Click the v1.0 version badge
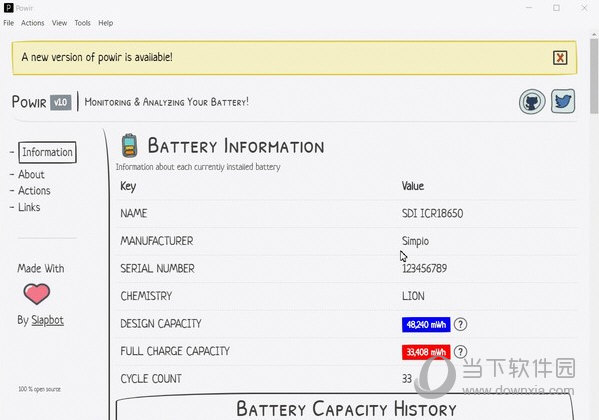 coord(61,102)
